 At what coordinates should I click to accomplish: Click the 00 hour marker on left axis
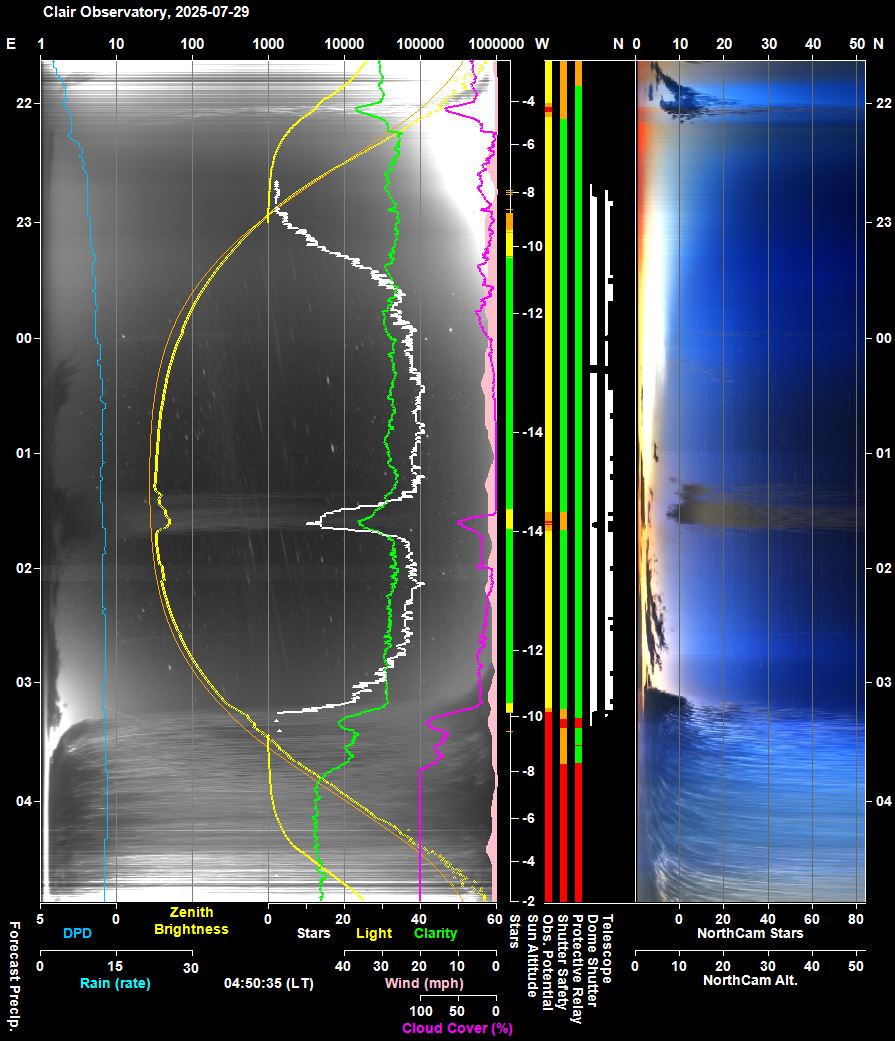(x=17, y=338)
